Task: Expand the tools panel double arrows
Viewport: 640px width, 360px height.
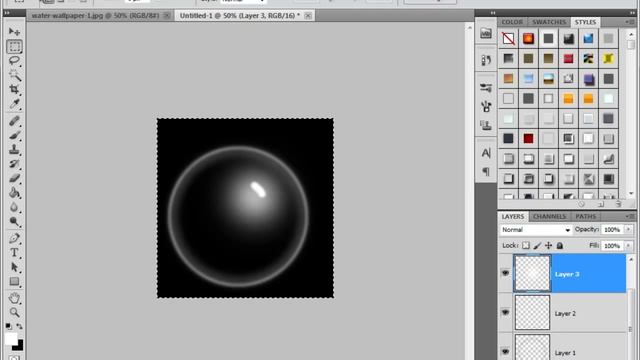Action: point(7,13)
